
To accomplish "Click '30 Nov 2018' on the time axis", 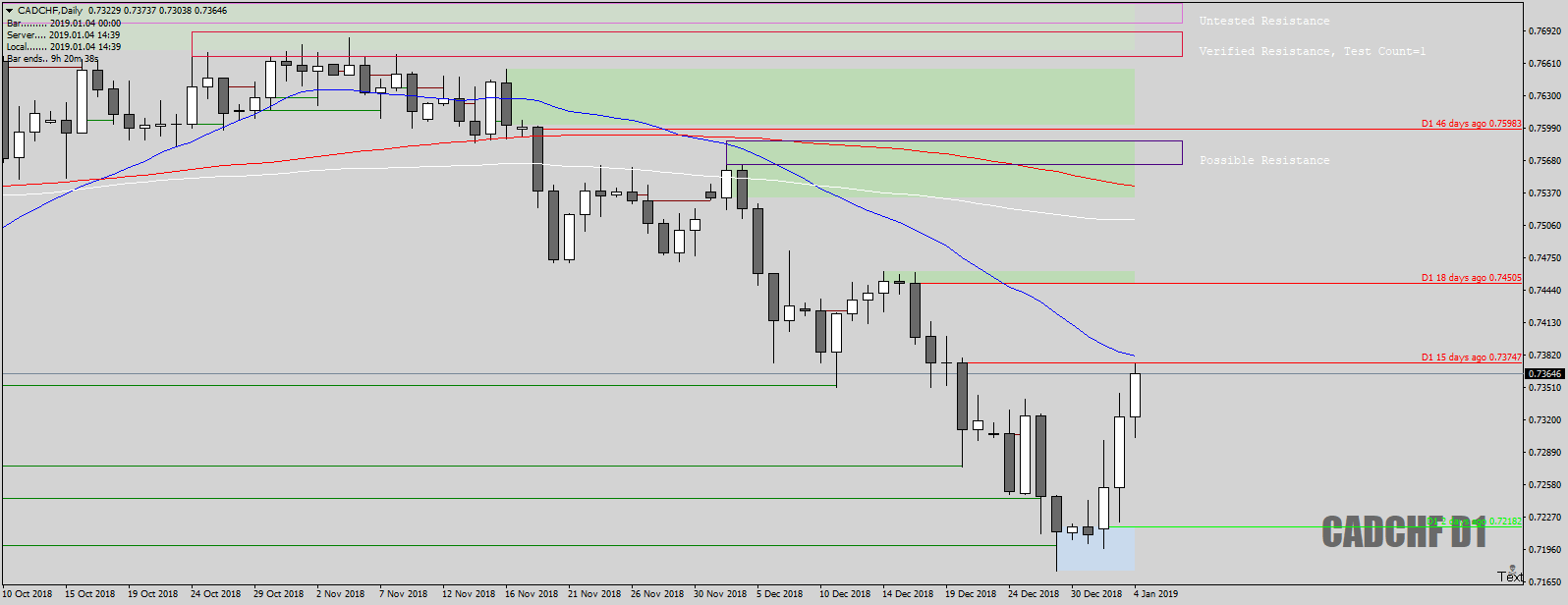I will 719,594.
